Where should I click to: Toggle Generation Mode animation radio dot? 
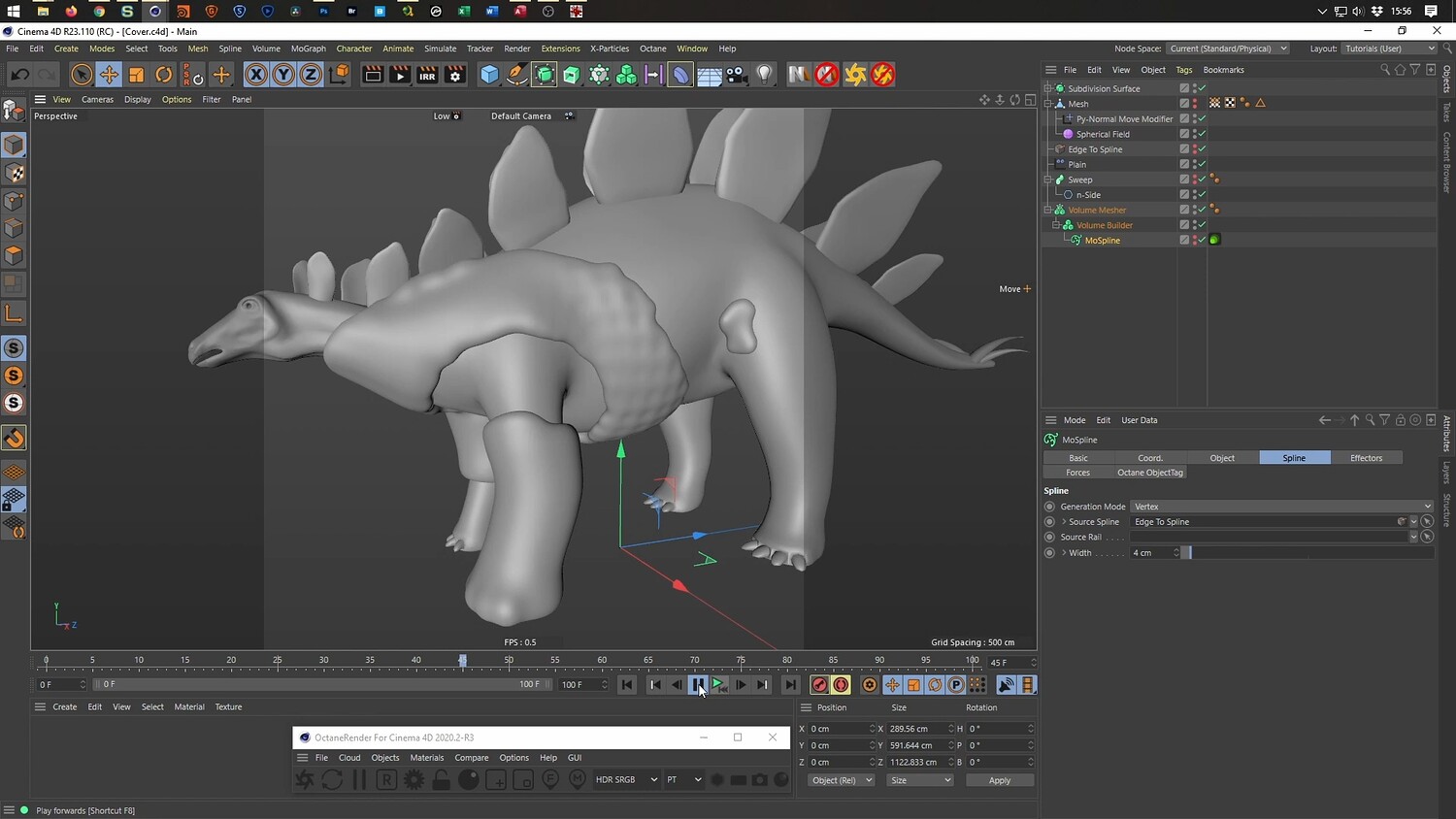[1049, 507]
